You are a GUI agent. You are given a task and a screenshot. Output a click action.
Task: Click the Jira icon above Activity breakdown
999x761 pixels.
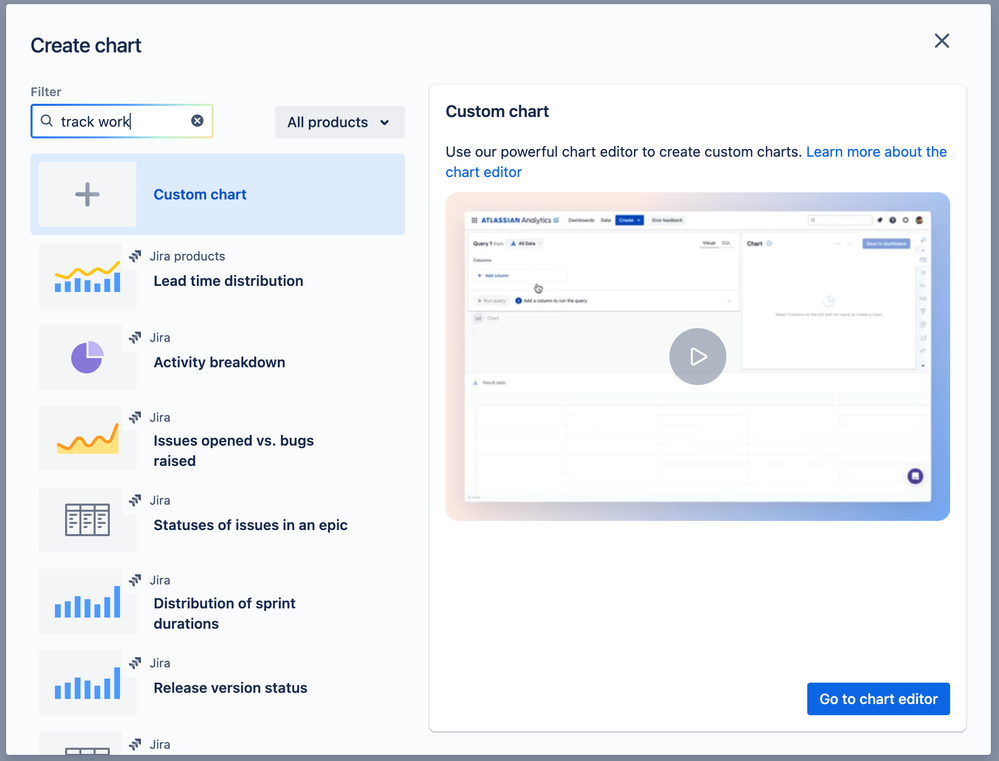click(135, 337)
